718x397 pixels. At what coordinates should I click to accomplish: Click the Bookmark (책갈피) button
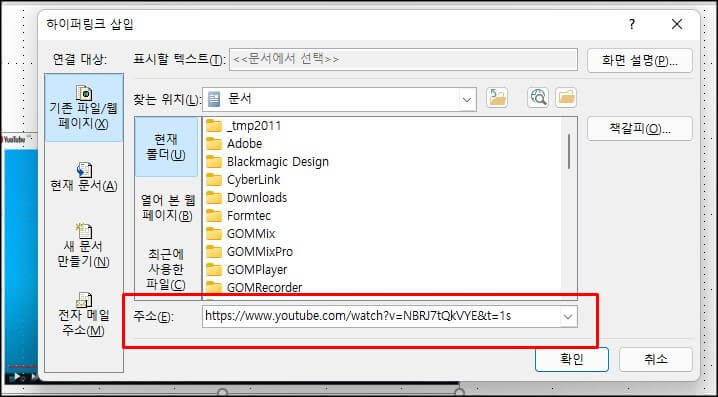point(640,129)
